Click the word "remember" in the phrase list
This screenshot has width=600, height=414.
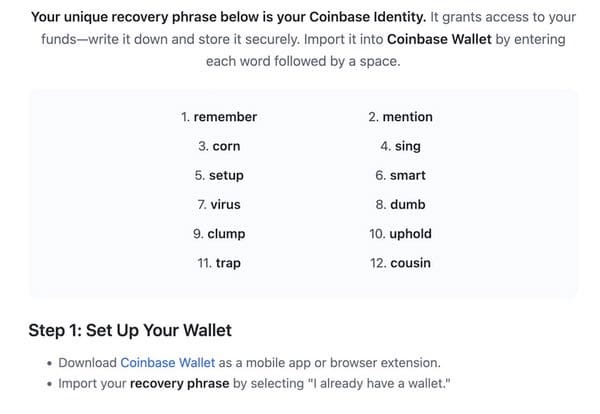point(225,117)
